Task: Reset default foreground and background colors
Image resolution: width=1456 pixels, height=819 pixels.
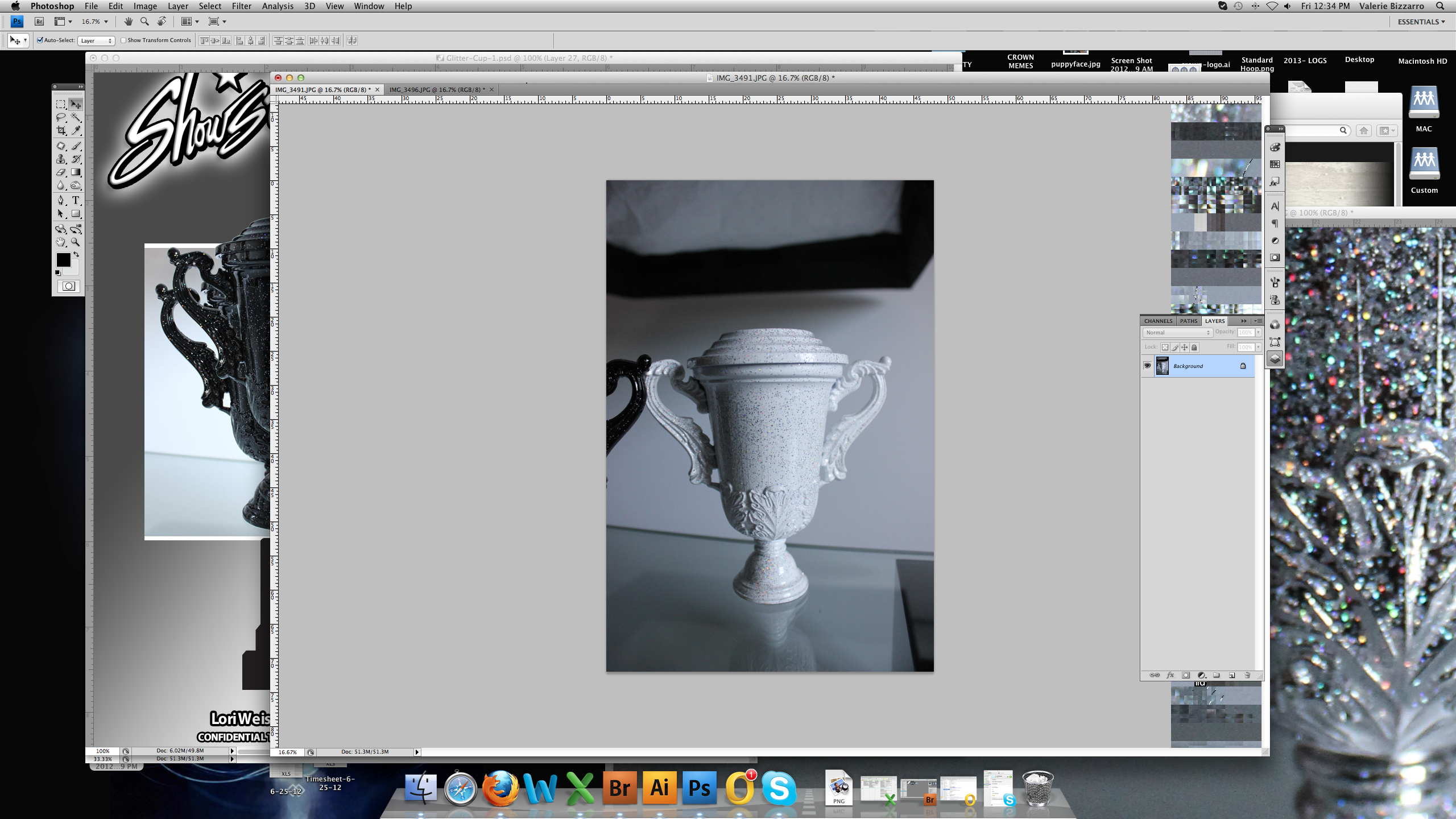Action: [x=57, y=273]
